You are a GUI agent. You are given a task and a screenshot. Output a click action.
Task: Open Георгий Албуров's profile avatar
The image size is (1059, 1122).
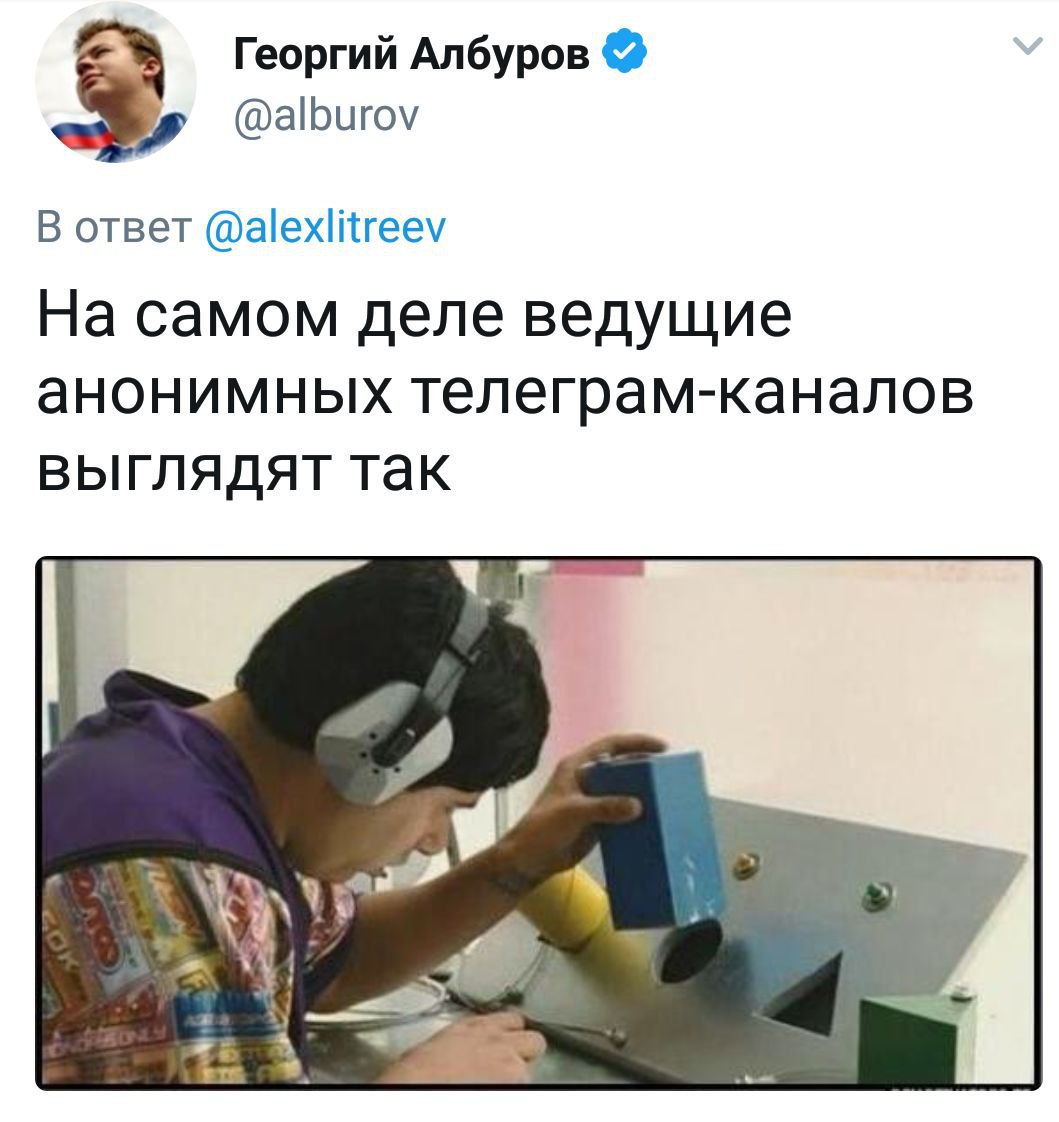116,82
